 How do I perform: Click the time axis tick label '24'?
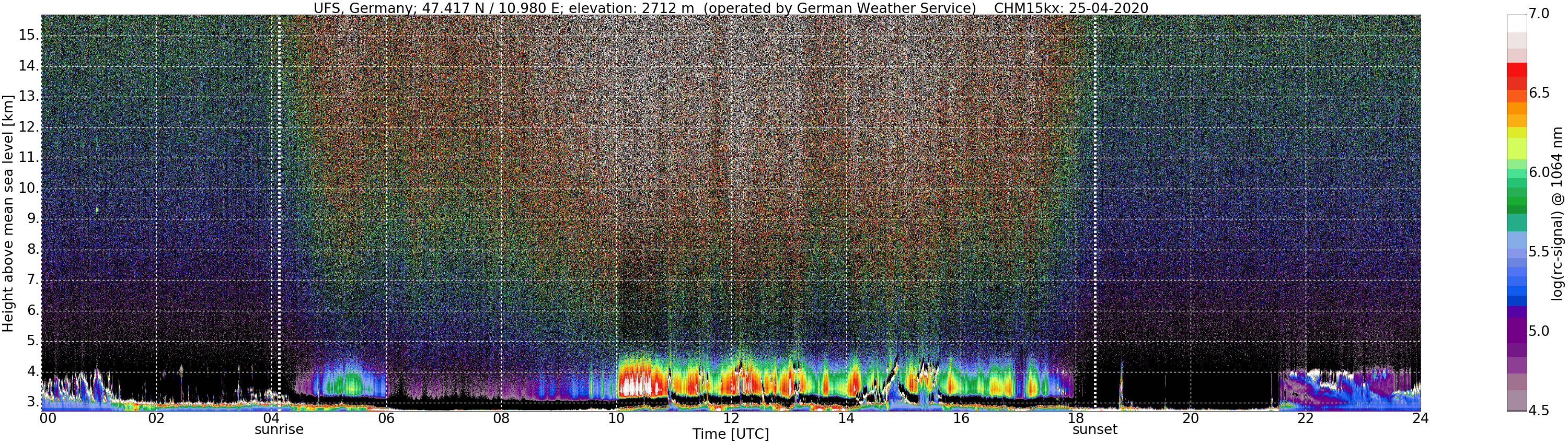1420,418
